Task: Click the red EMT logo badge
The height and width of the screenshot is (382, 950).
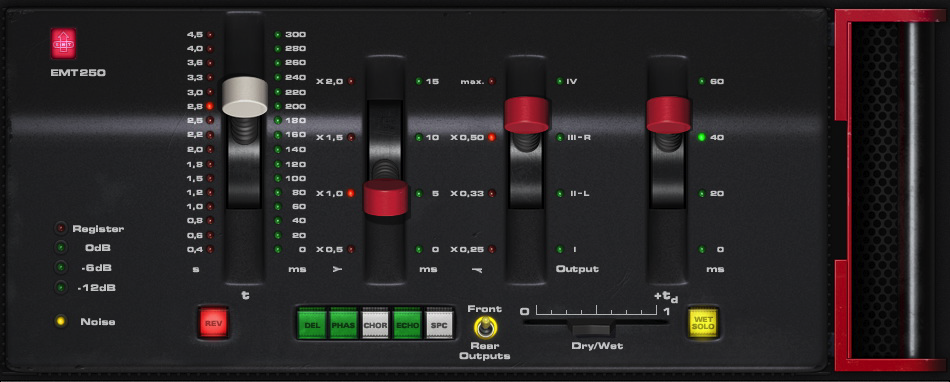Action: coord(64,44)
